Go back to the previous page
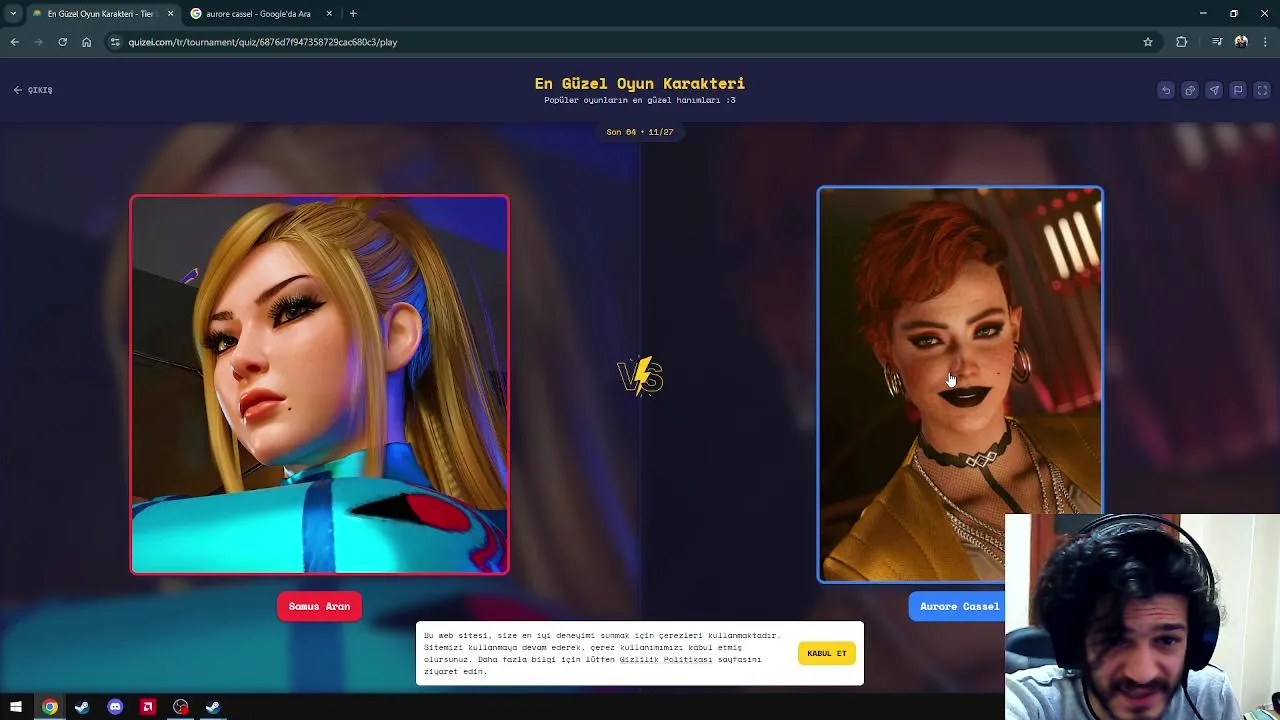The image size is (1280, 720). 14,42
